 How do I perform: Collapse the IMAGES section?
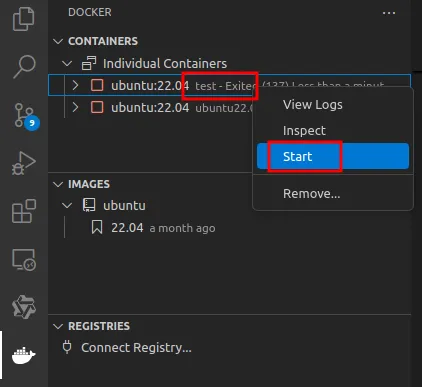click(x=58, y=184)
